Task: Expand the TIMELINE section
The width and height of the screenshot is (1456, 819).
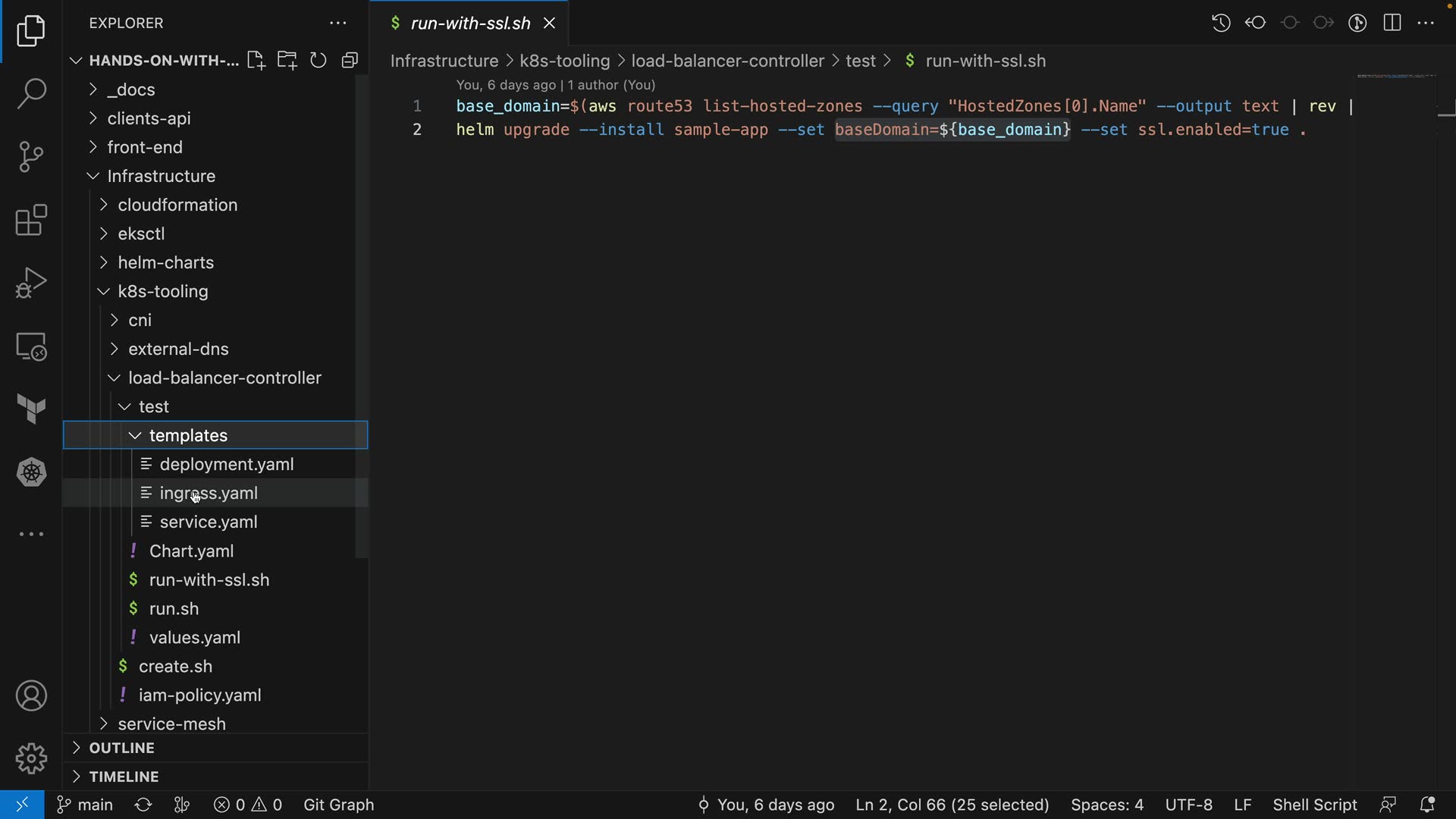Action: [124, 777]
